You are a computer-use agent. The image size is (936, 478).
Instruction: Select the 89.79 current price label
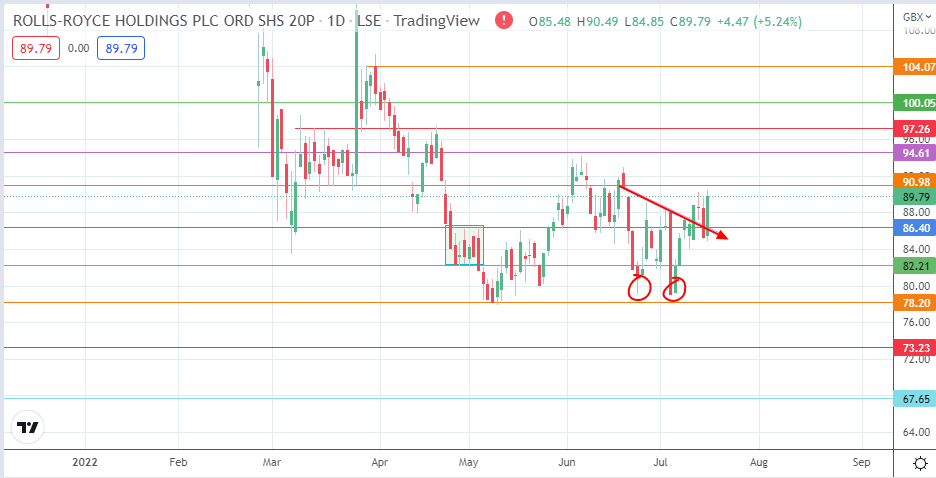click(915, 196)
